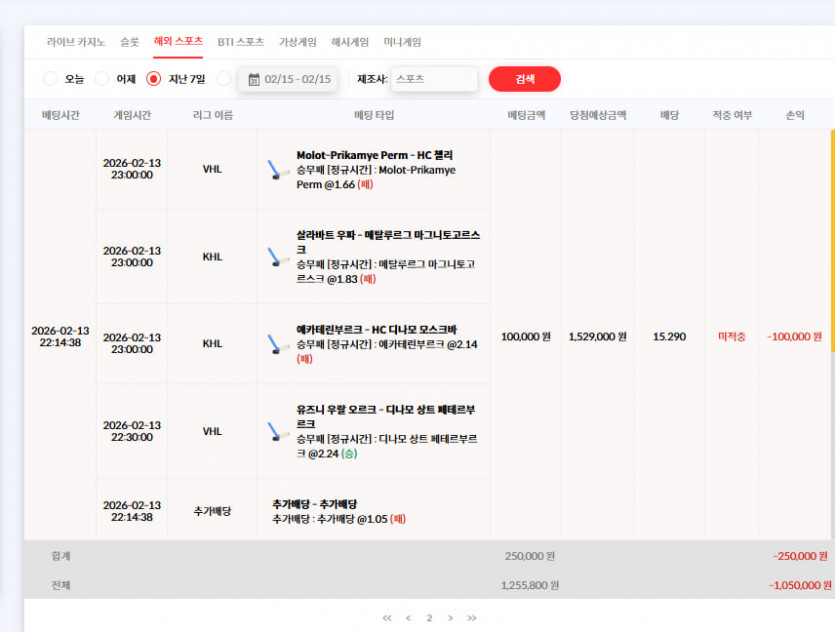Go to previous page arrow
This screenshot has width=835, height=632.
[408, 618]
